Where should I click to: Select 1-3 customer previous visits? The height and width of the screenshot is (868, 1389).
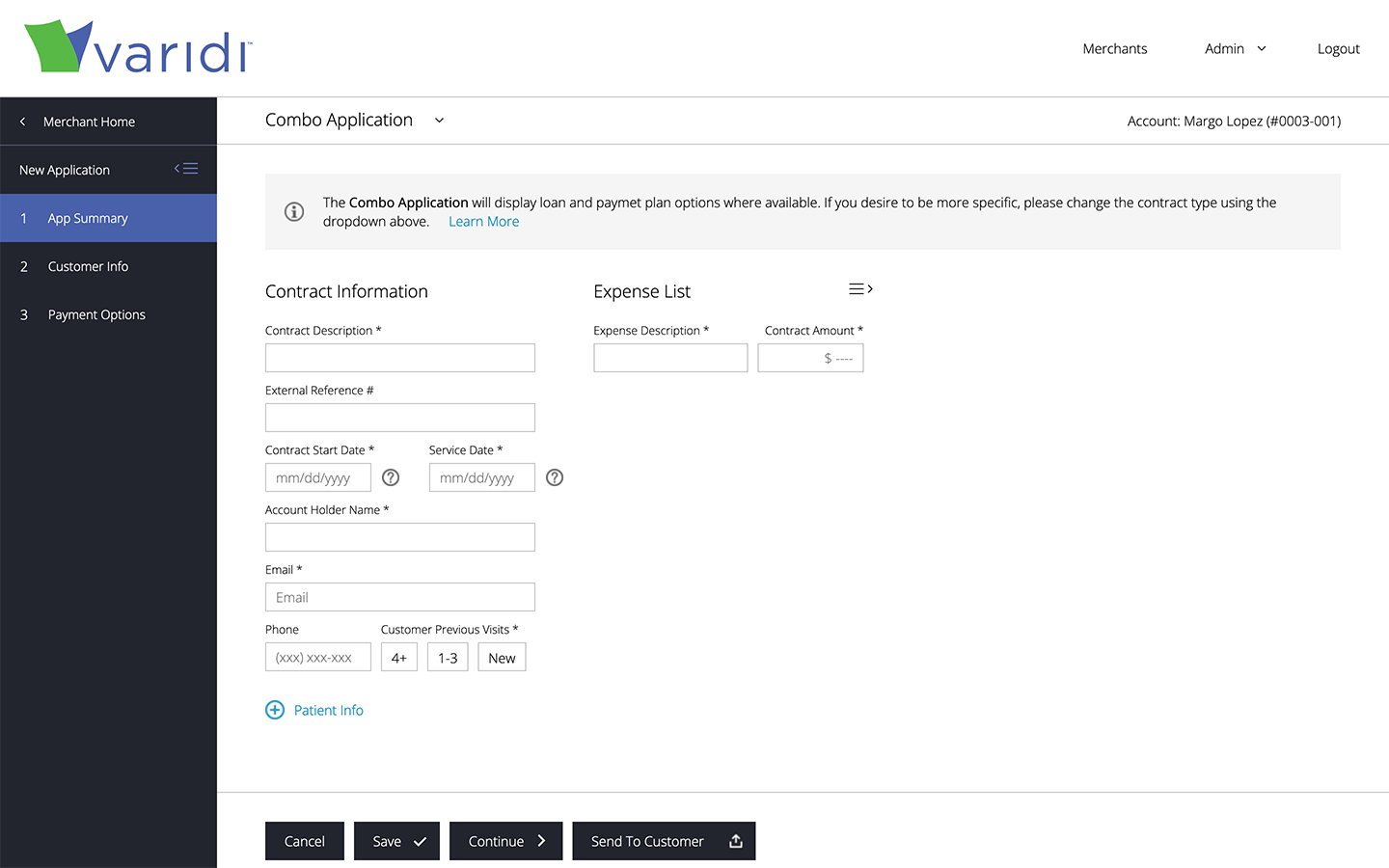pyautogui.click(x=448, y=658)
